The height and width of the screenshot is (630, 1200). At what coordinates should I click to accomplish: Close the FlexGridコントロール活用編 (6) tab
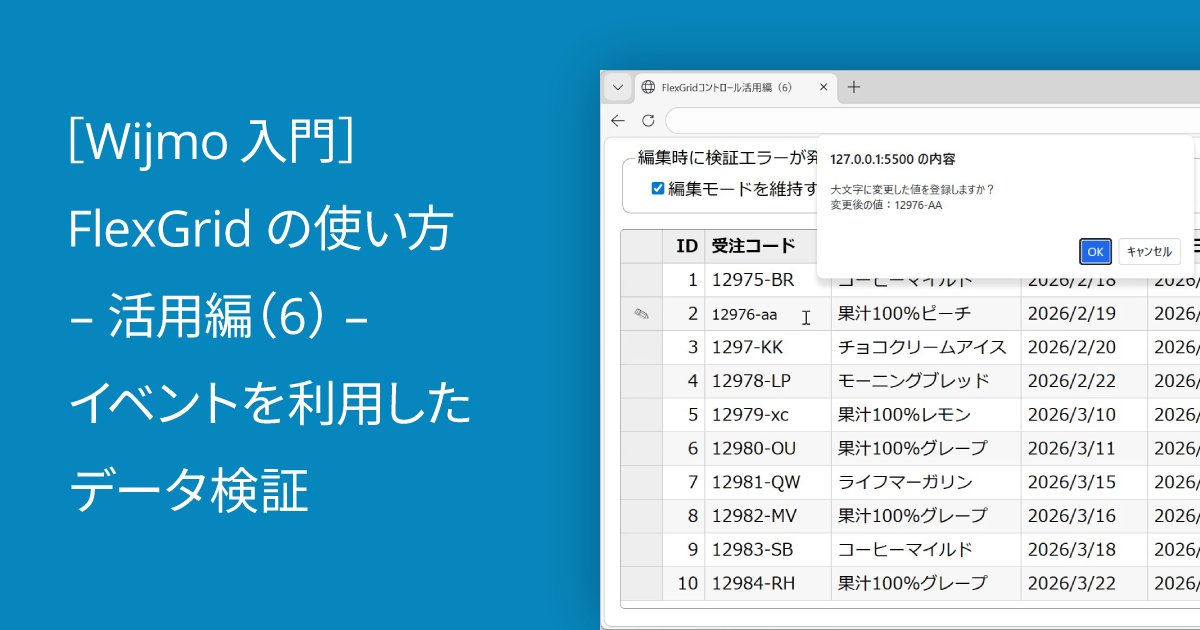click(x=824, y=87)
